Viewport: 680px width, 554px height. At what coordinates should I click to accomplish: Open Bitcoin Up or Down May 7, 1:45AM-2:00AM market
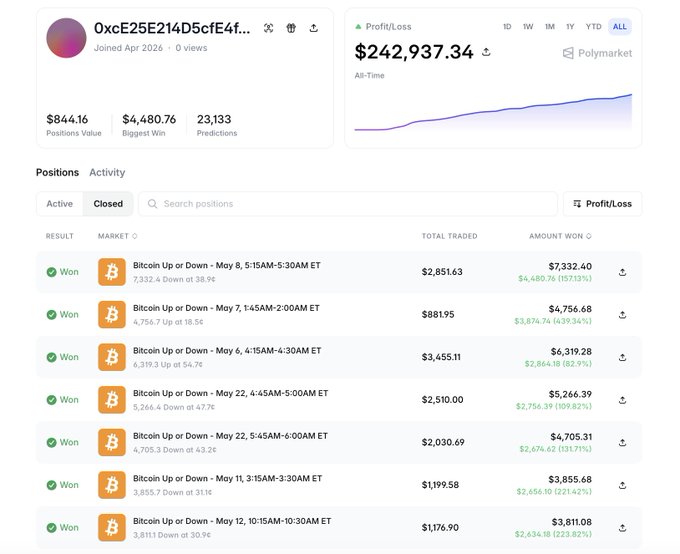pyautogui.click(x=226, y=308)
